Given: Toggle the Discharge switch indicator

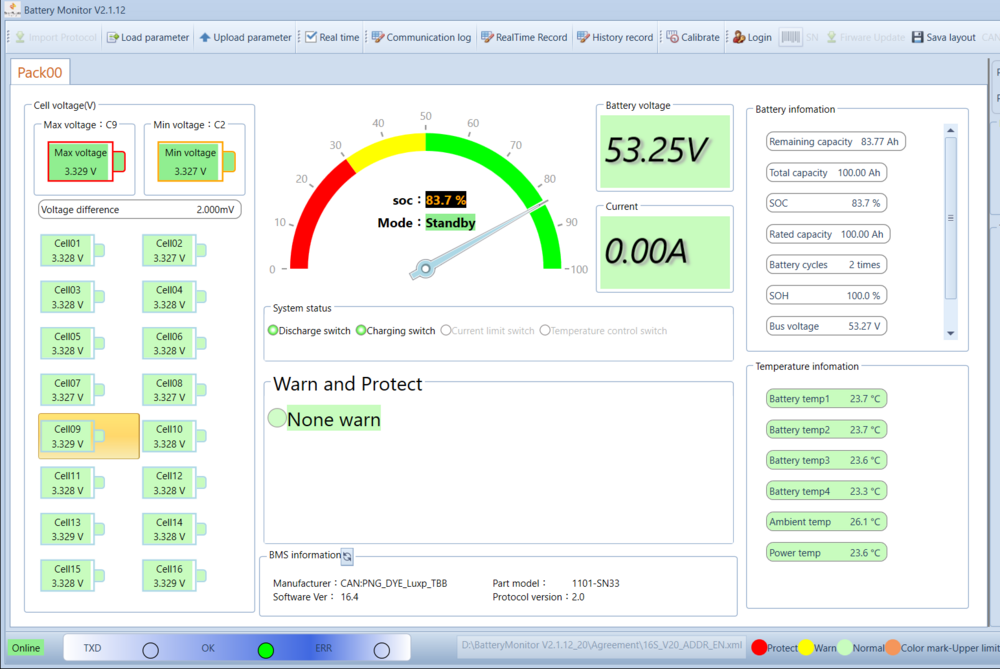Looking at the screenshot, I should tap(273, 330).
